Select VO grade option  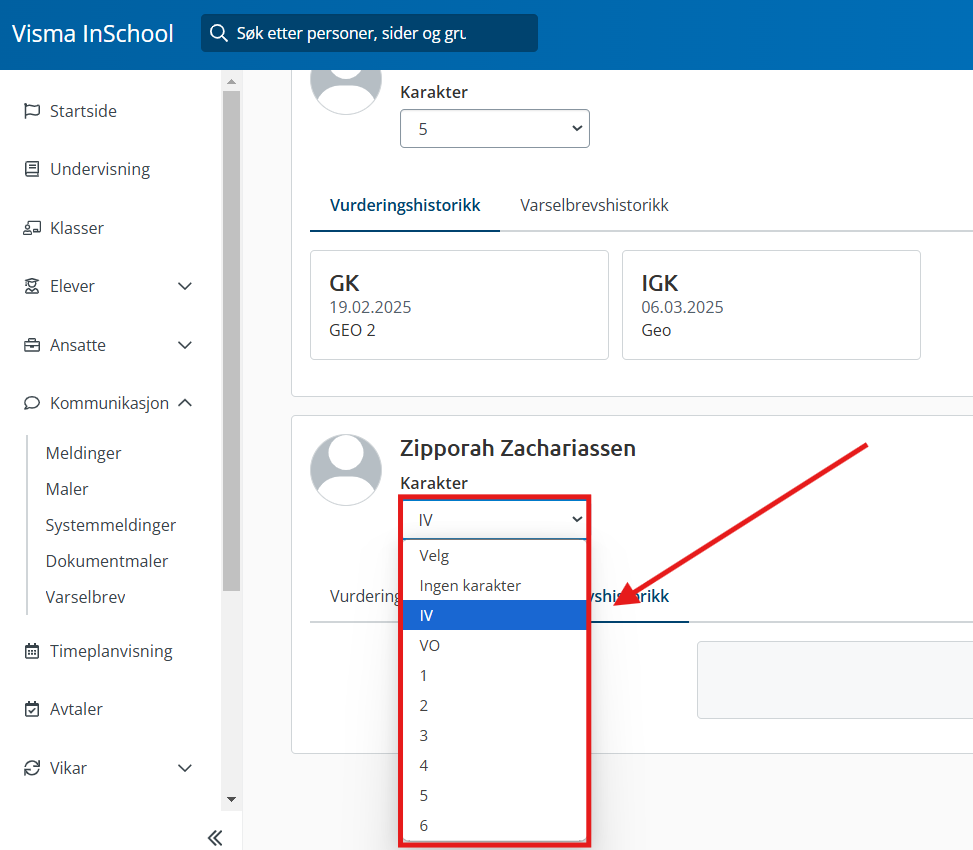click(495, 645)
